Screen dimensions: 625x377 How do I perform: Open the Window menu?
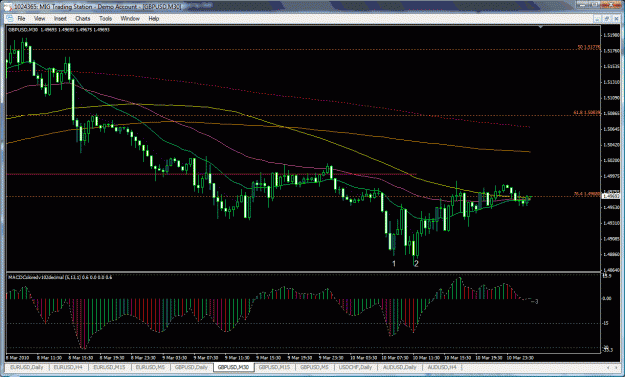130,18
